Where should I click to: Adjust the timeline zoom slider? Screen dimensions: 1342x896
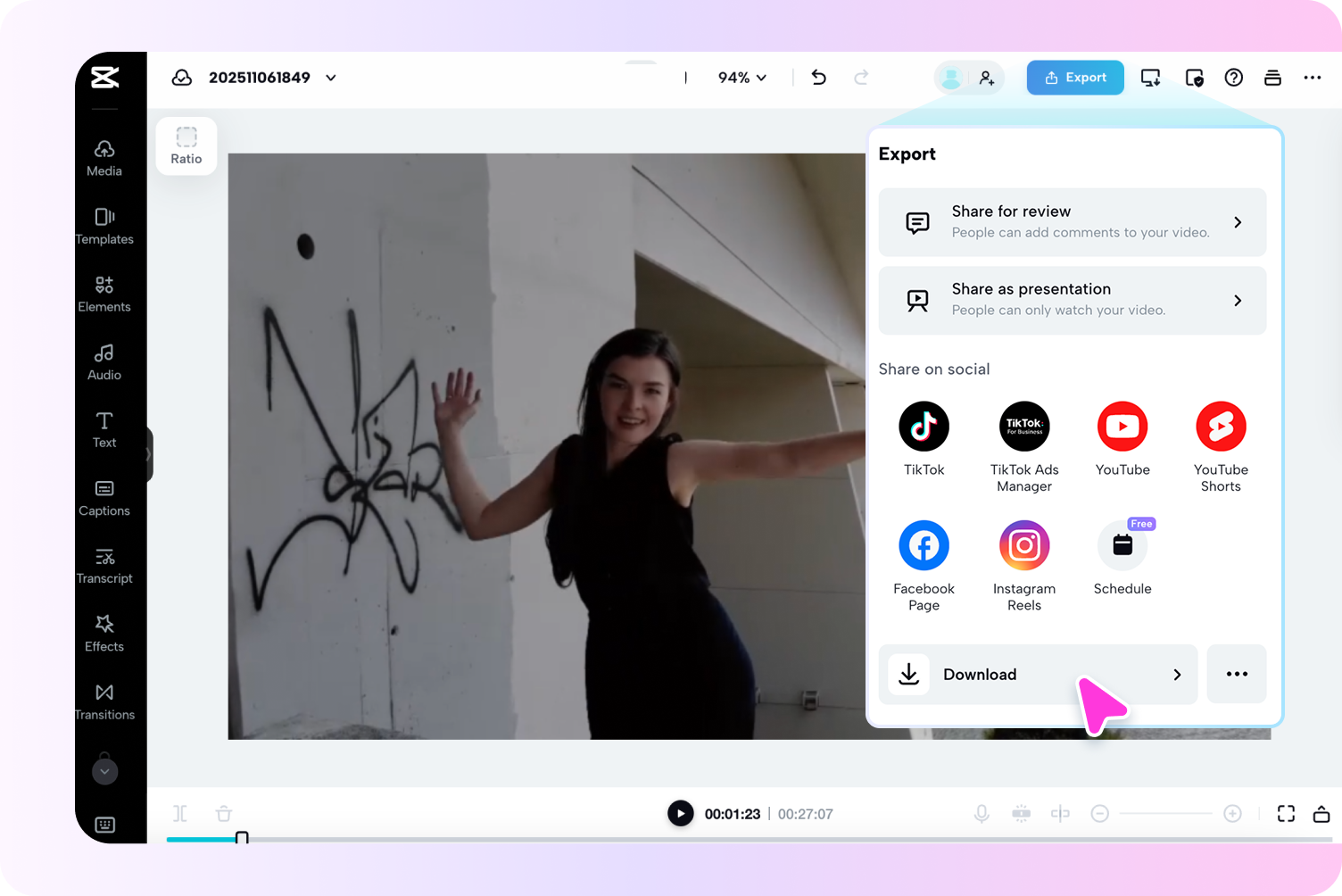(x=1166, y=813)
